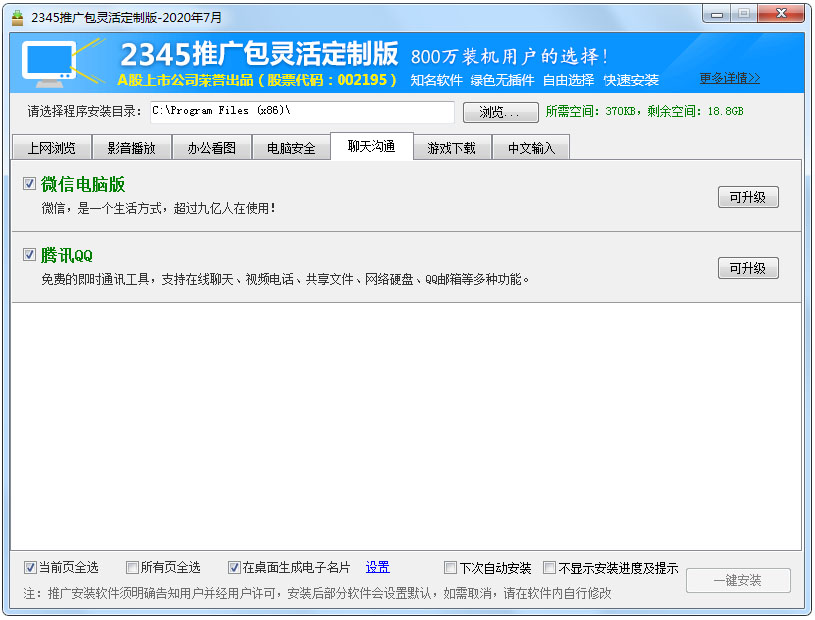Click 可升级 button for 微信电脑版
The image size is (815, 620).
(748, 197)
